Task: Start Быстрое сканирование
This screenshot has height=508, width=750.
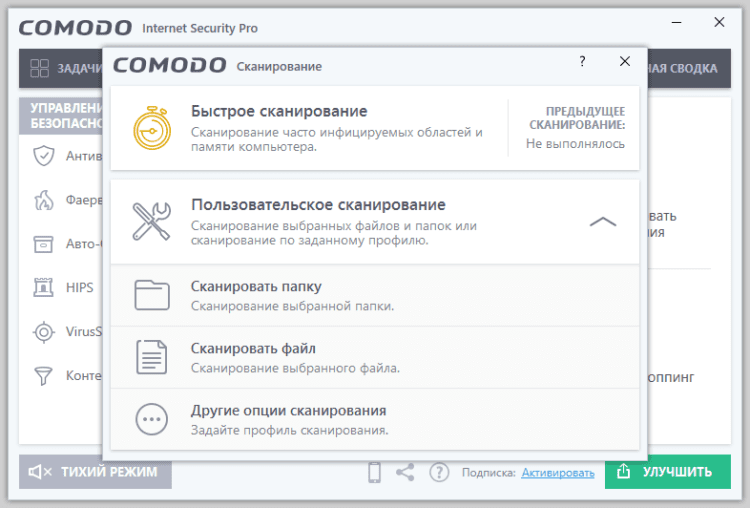Action: point(375,128)
